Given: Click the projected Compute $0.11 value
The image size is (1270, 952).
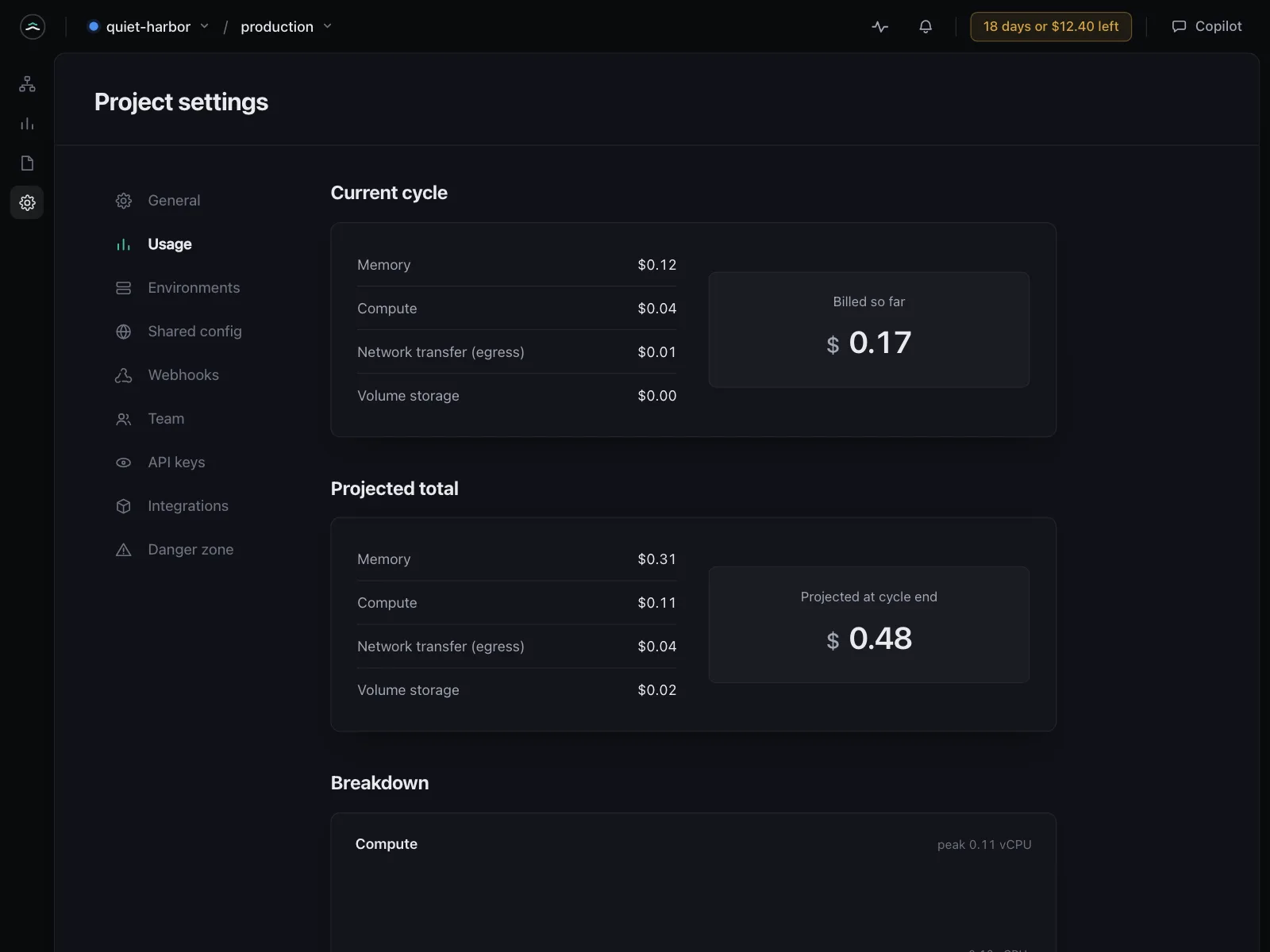Looking at the screenshot, I should pyautogui.click(x=657, y=603).
